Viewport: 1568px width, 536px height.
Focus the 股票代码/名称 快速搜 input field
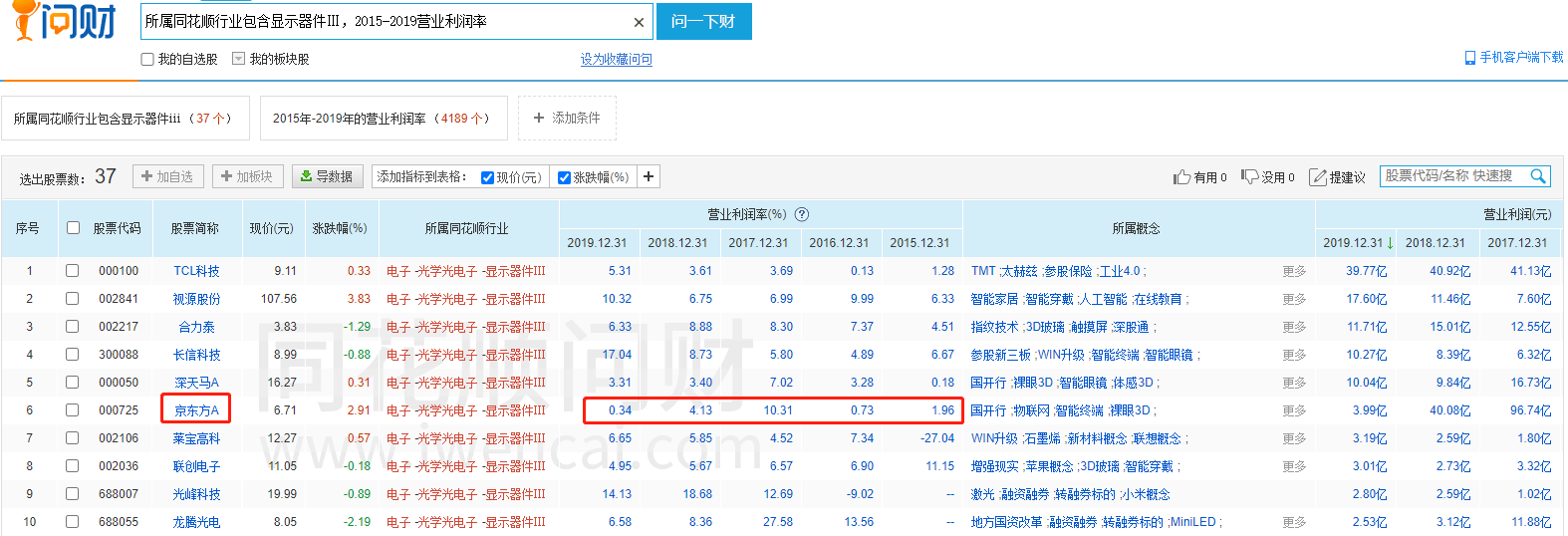click(1454, 175)
